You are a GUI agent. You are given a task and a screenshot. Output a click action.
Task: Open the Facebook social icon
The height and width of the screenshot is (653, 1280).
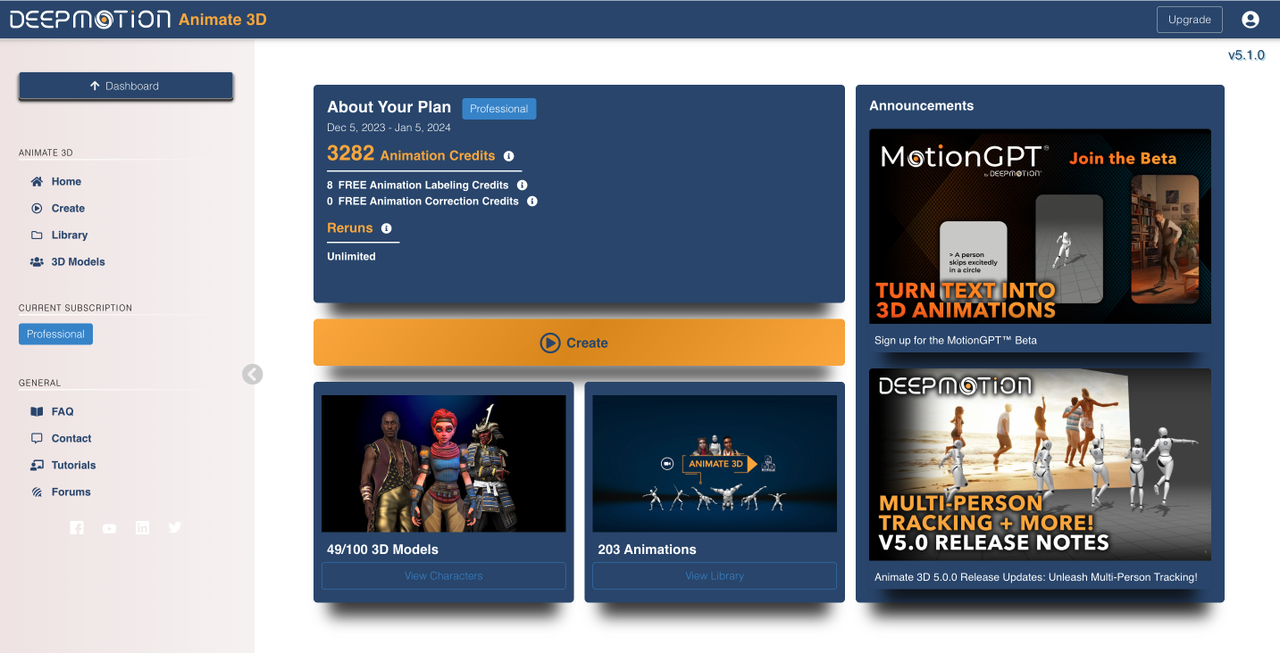(x=77, y=528)
